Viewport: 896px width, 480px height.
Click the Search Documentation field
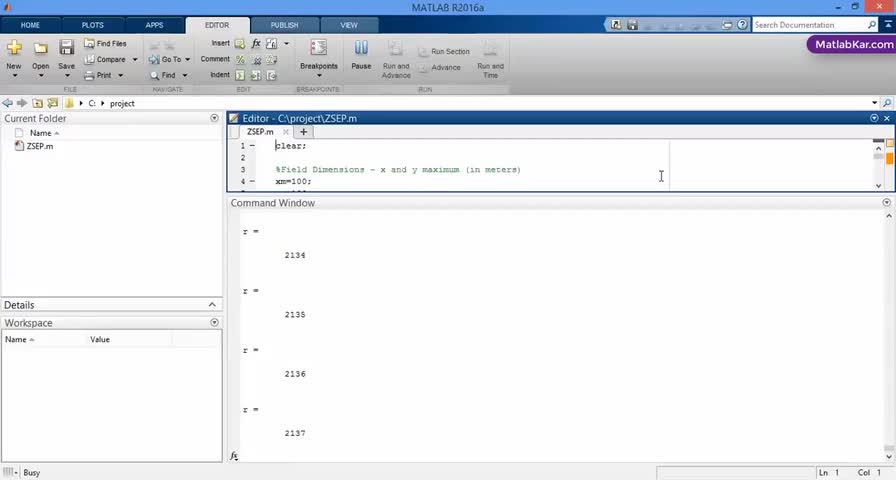(x=809, y=25)
